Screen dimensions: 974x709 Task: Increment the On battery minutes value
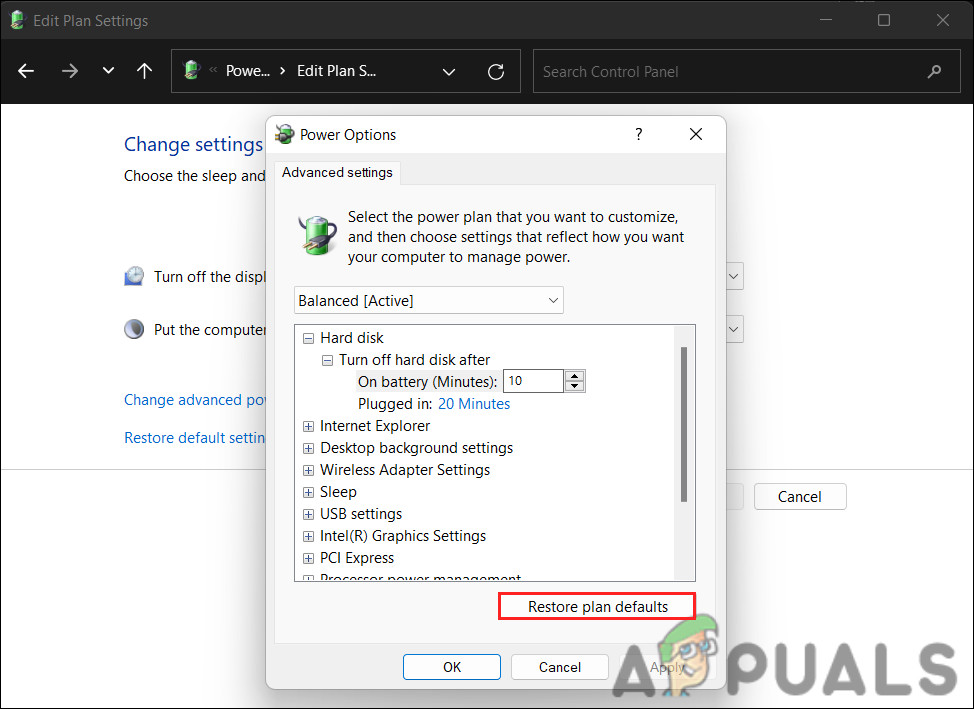pyautogui.click(x=575, y=375)
